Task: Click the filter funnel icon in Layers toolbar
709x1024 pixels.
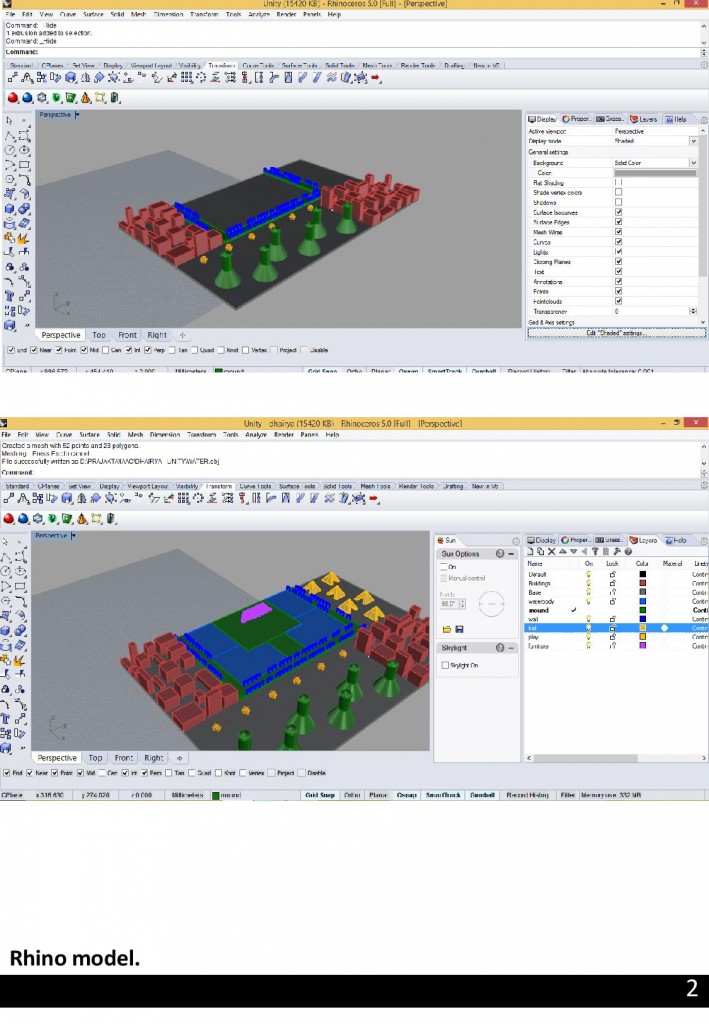Action: [595, 551]
